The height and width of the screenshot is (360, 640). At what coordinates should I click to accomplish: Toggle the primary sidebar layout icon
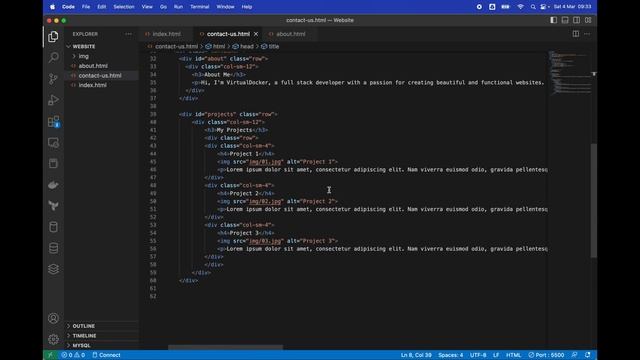coord(553,20)
